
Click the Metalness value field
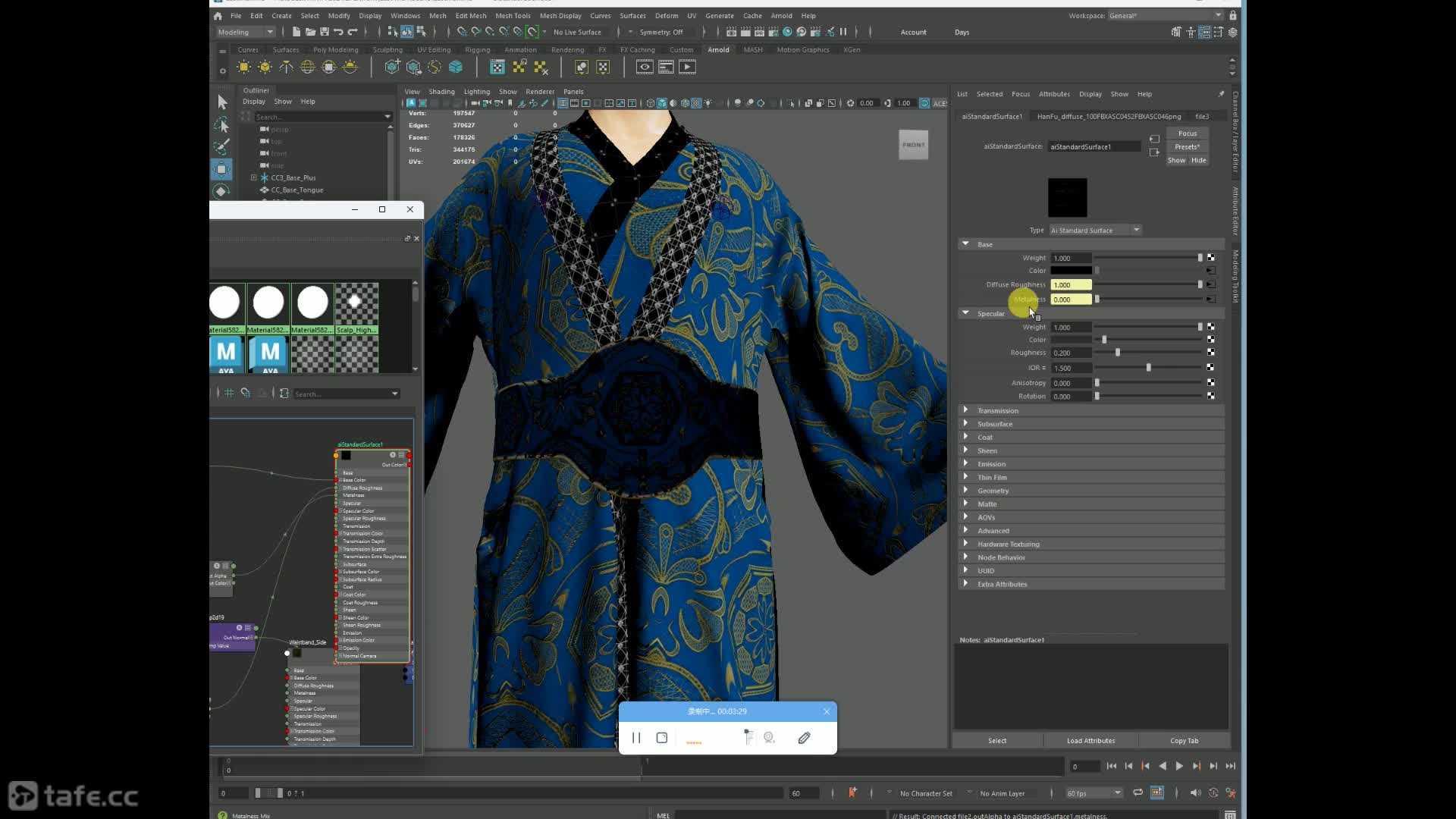point(1071,300)
